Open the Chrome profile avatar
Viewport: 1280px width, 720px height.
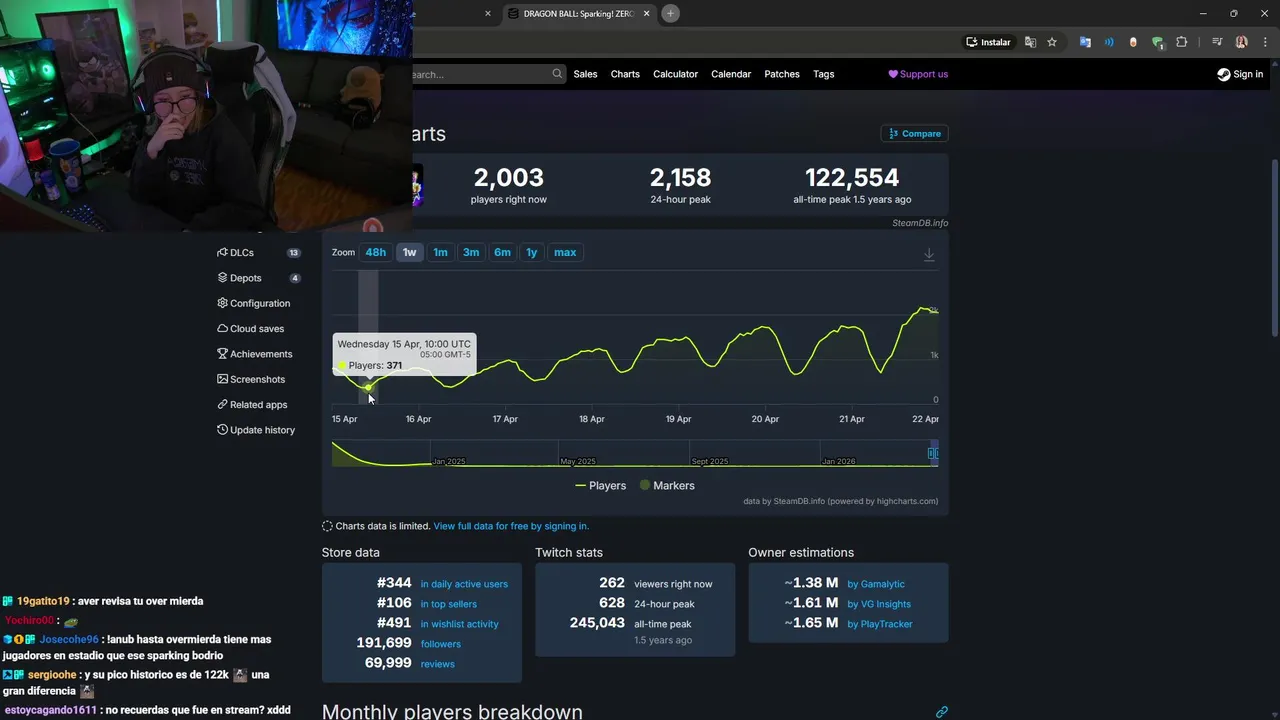coord(1241,42)
